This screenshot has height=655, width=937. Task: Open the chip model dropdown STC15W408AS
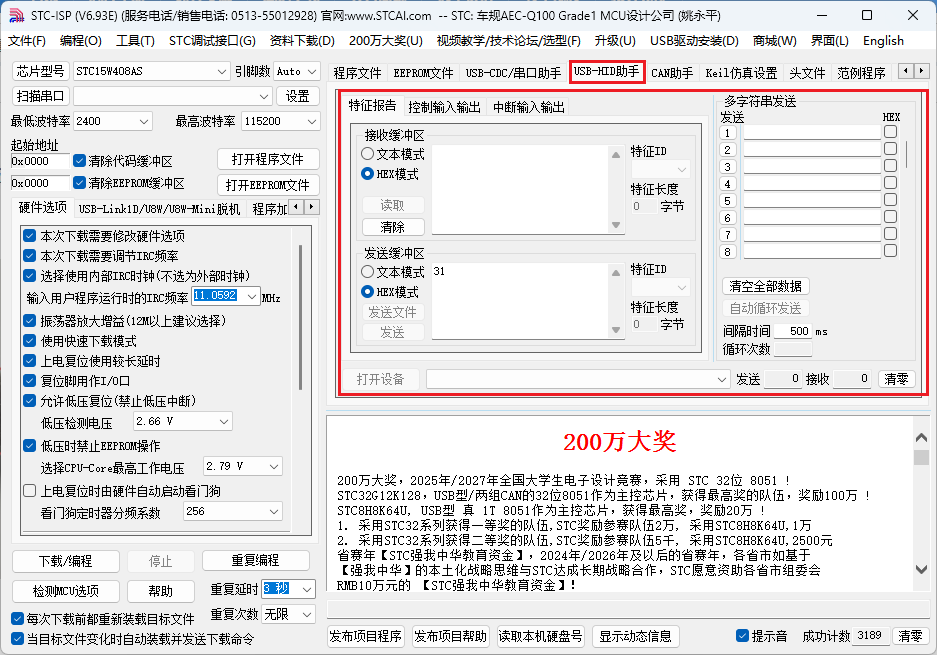(152, 71)
